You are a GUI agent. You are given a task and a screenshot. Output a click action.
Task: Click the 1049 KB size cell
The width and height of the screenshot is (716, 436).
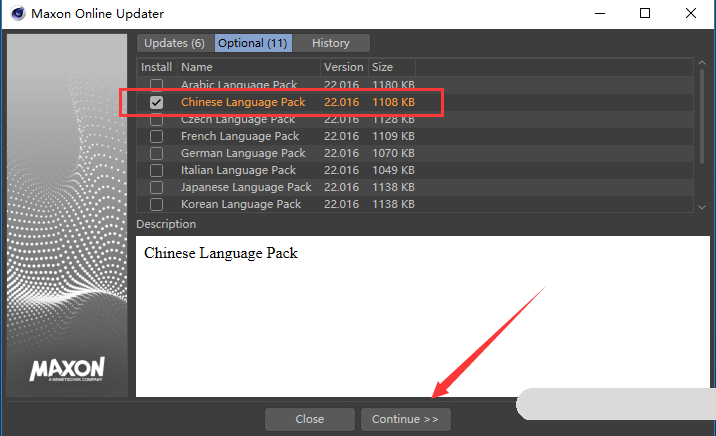click(393, 170)
